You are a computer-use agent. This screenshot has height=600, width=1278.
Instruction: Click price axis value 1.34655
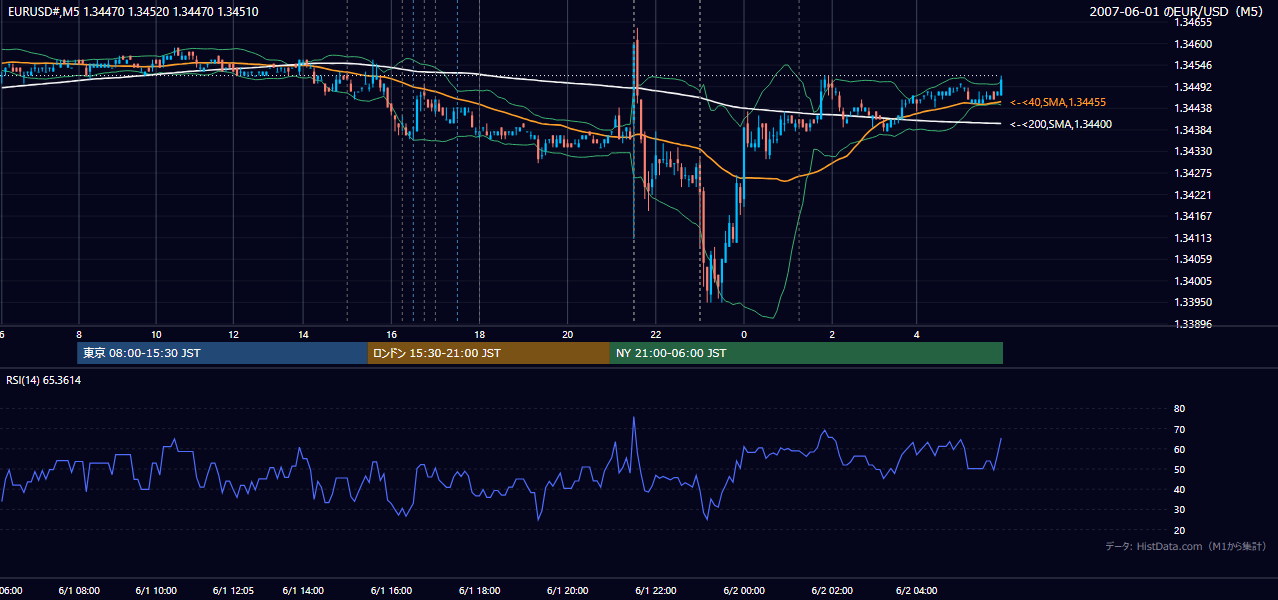tap(1193, 22)
